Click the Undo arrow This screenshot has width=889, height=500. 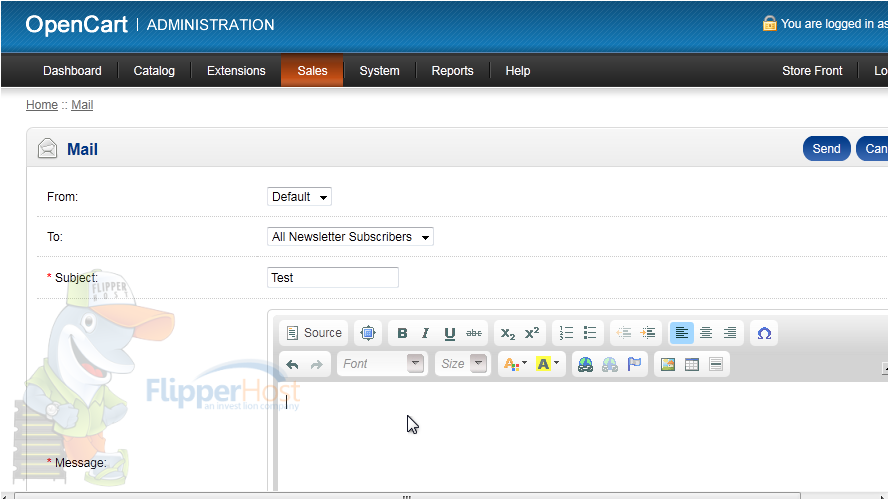pos(292,364)
